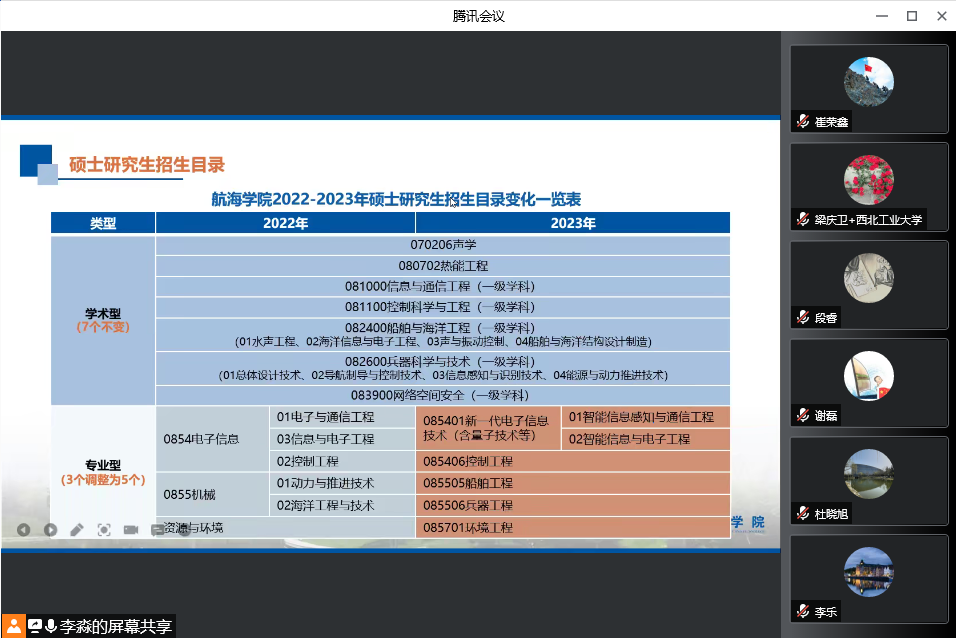Select the pen annotation tool on slide
This screenshot has width=956, height=638.
(x=77, y=529)
